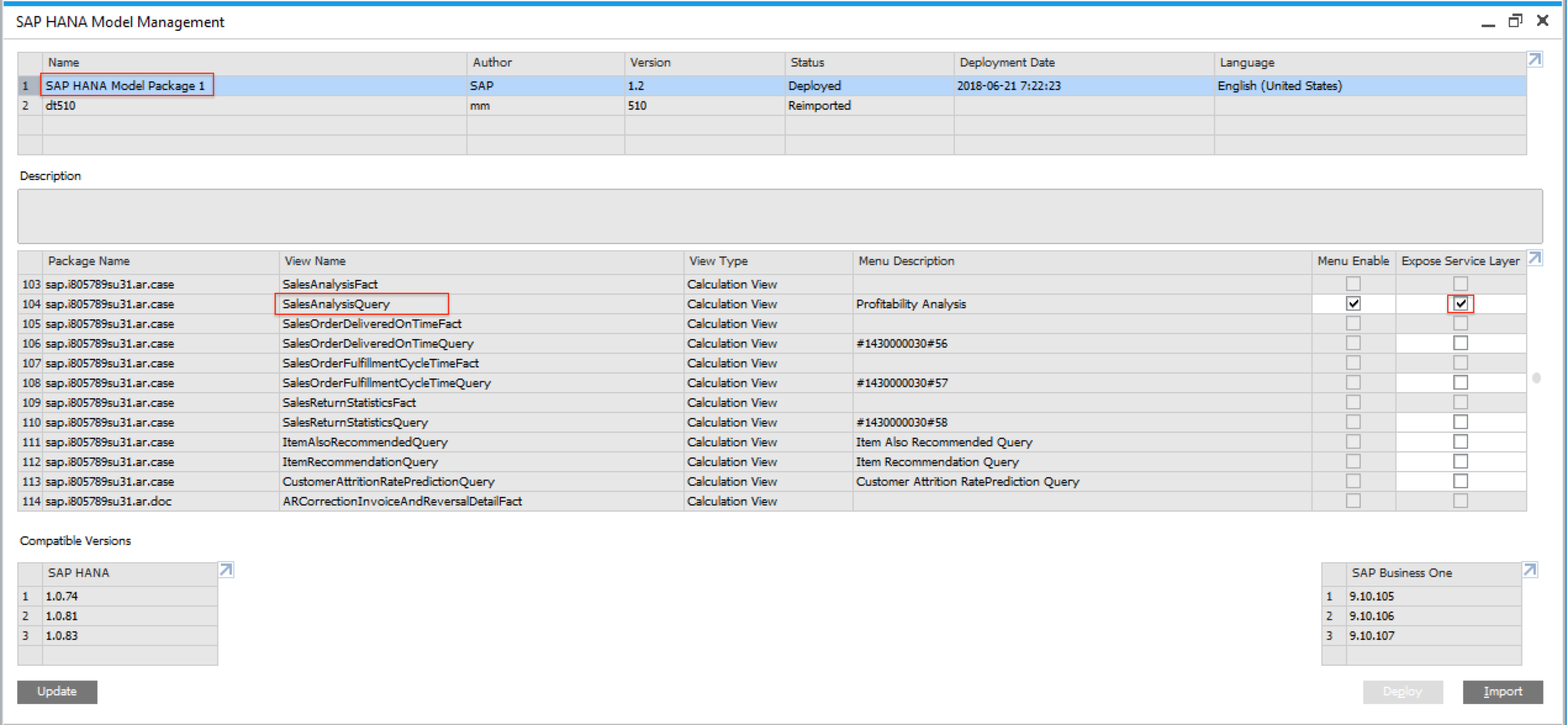The height and width of the screenshot is (725, 1568).
Task: Select SalesOrderDeliveredOnTimeFact view name cell
Action: click(x=482, y=324)
